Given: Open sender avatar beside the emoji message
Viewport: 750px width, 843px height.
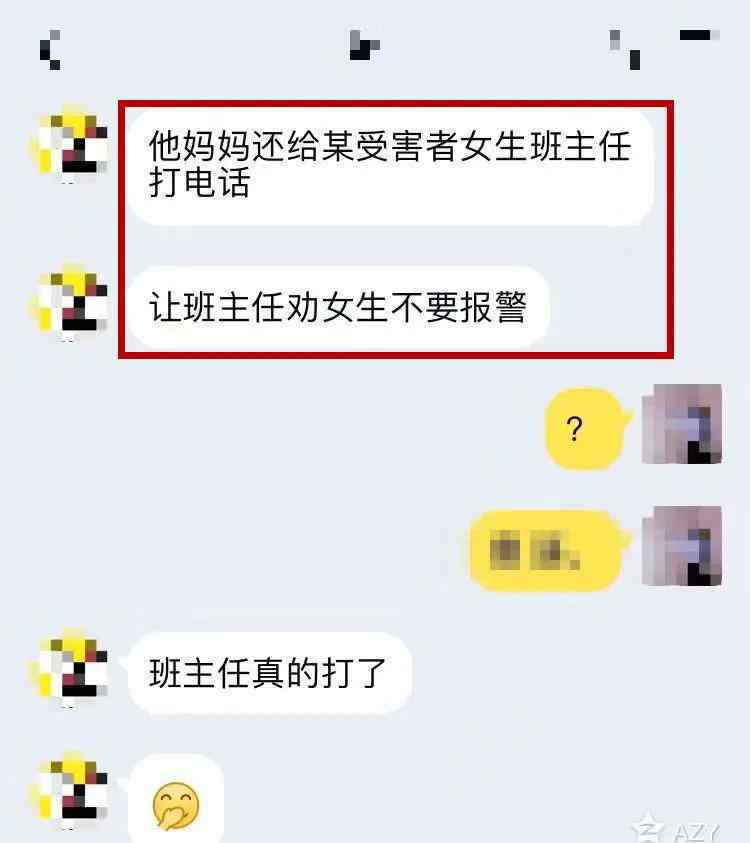Looking at the screenshot, I should point(68,790).
